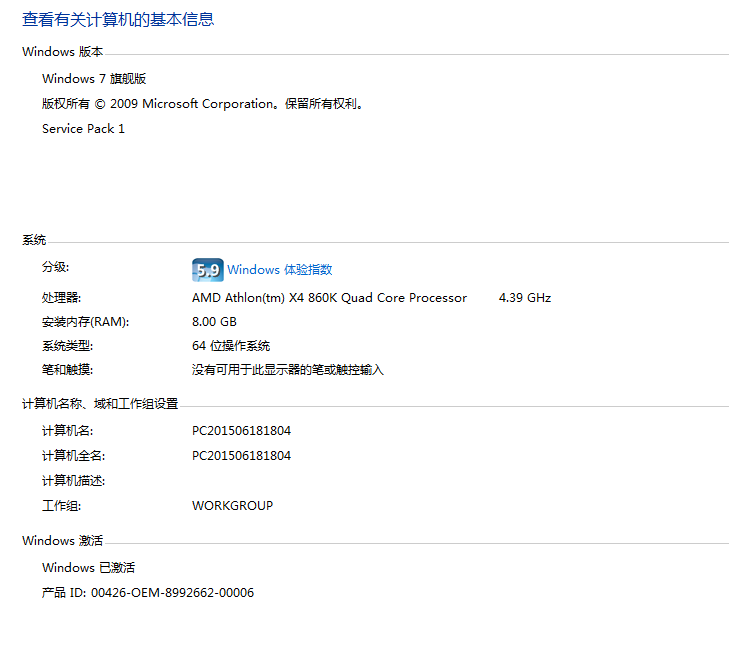Image resolution: width=729 pixels, height=654 pixels.
Task: Click the Windows 激活 section heading
Action: pyautogui.click(x=62, y=541)
